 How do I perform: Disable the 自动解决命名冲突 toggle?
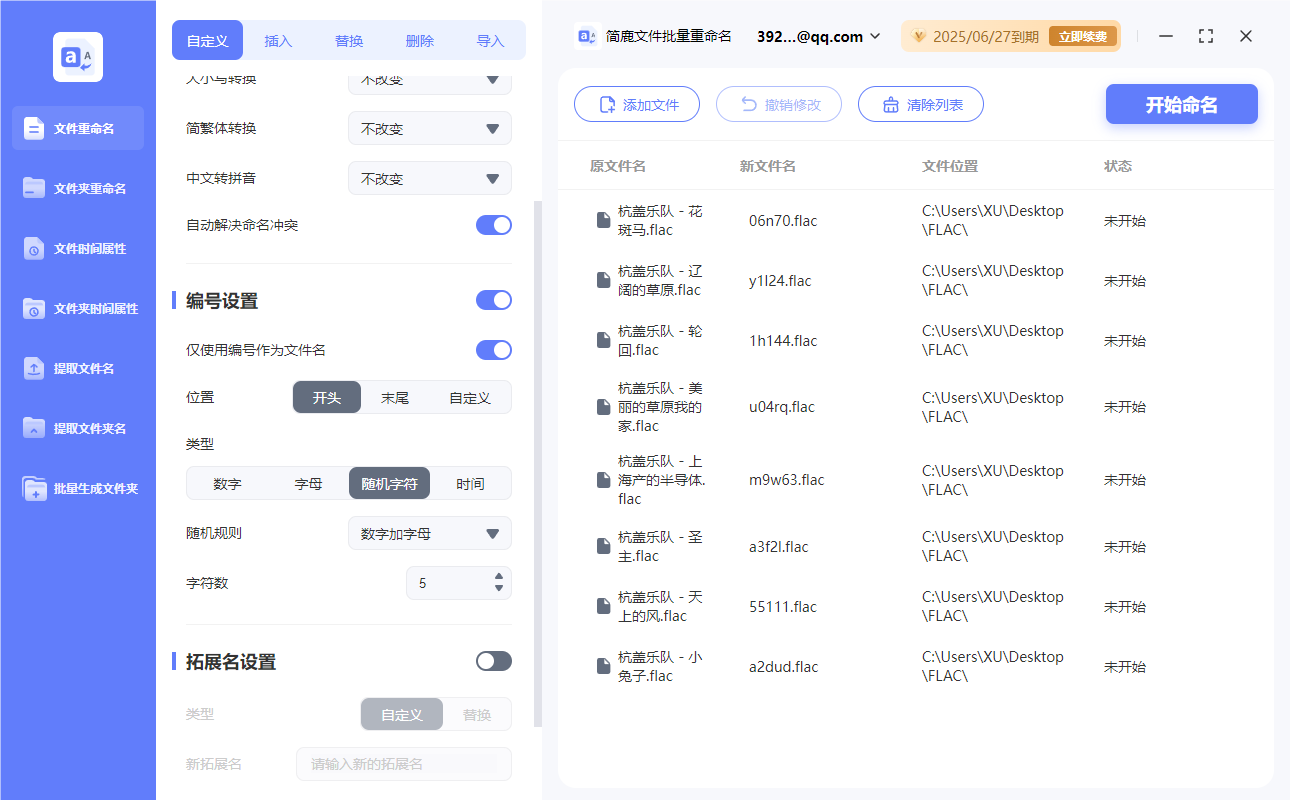tap(493, 225)
